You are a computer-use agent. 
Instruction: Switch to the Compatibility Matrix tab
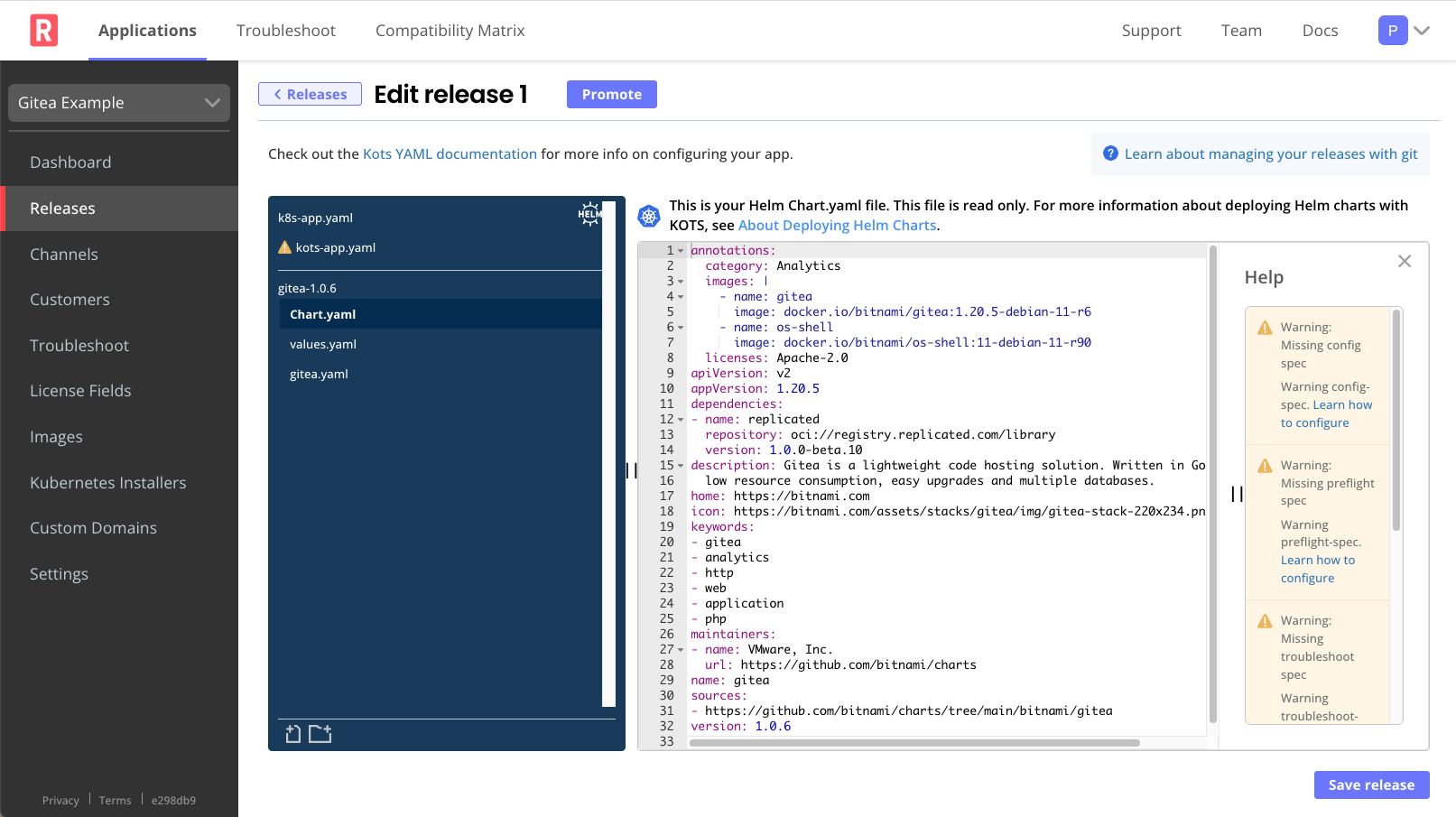450,30
